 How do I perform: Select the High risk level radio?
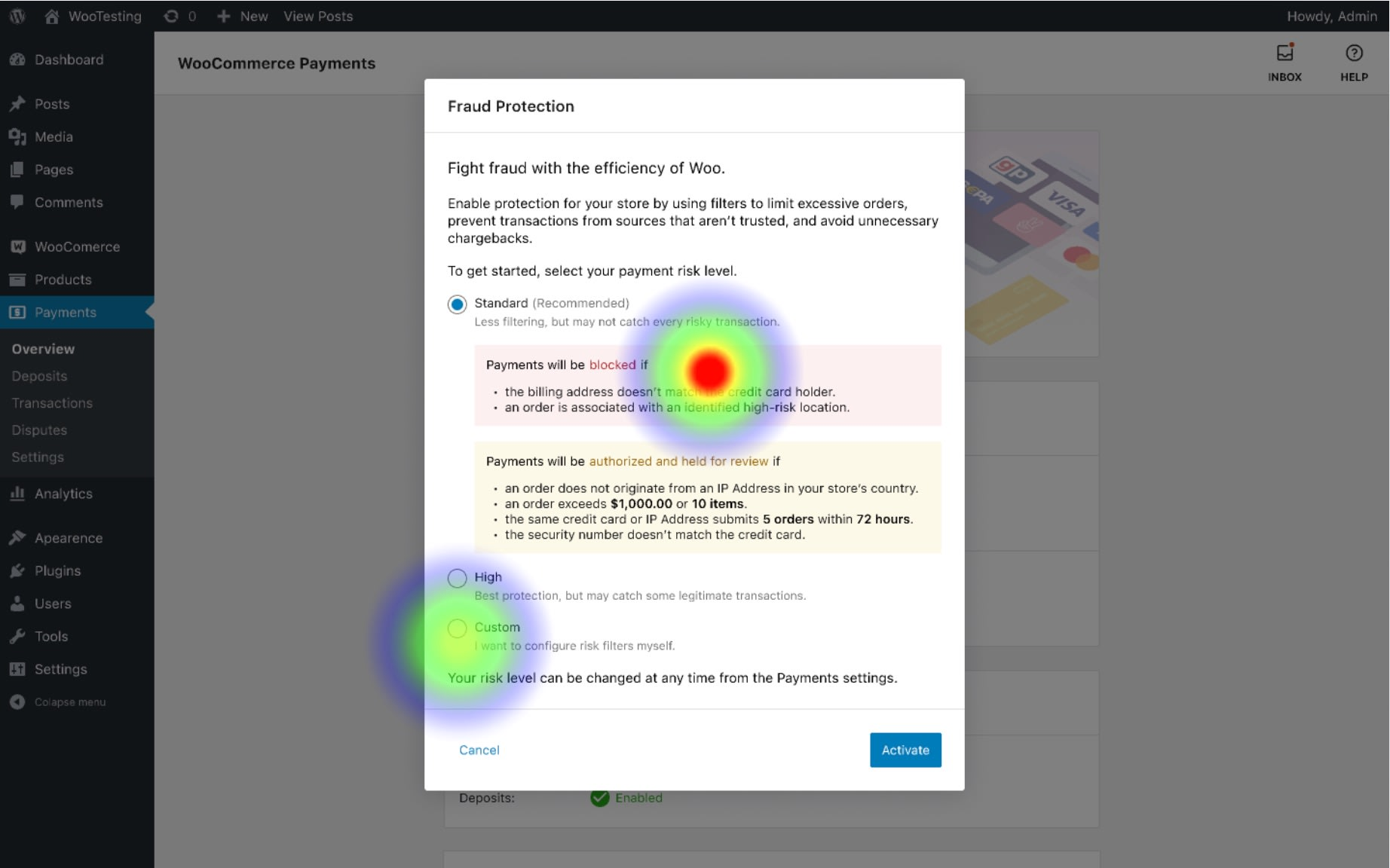click(x=457, y=578)
